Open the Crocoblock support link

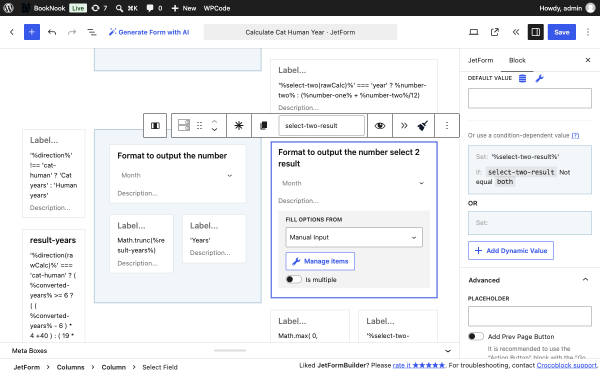567,365
